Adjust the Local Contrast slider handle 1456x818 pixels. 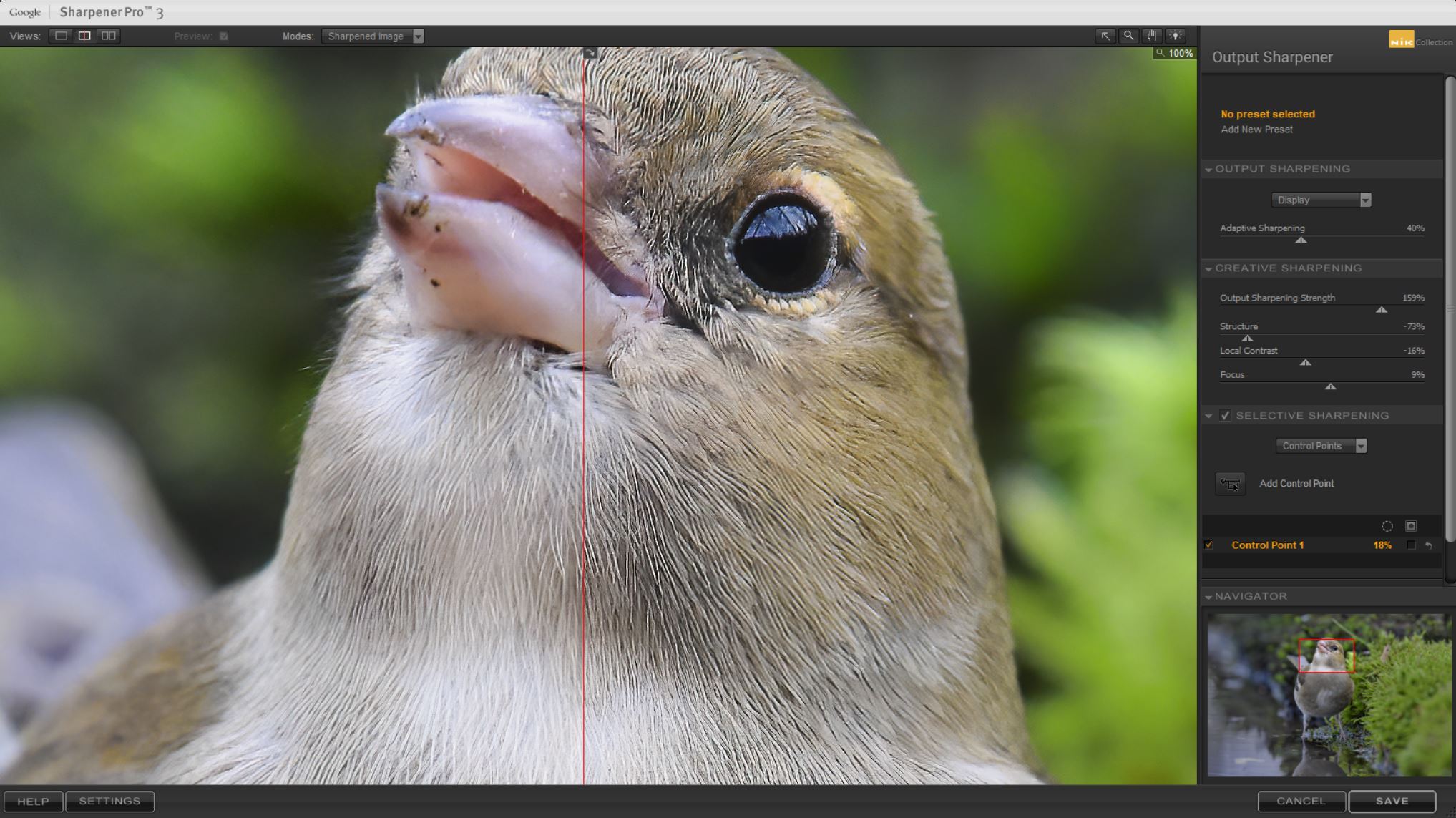pos(1305,363)
